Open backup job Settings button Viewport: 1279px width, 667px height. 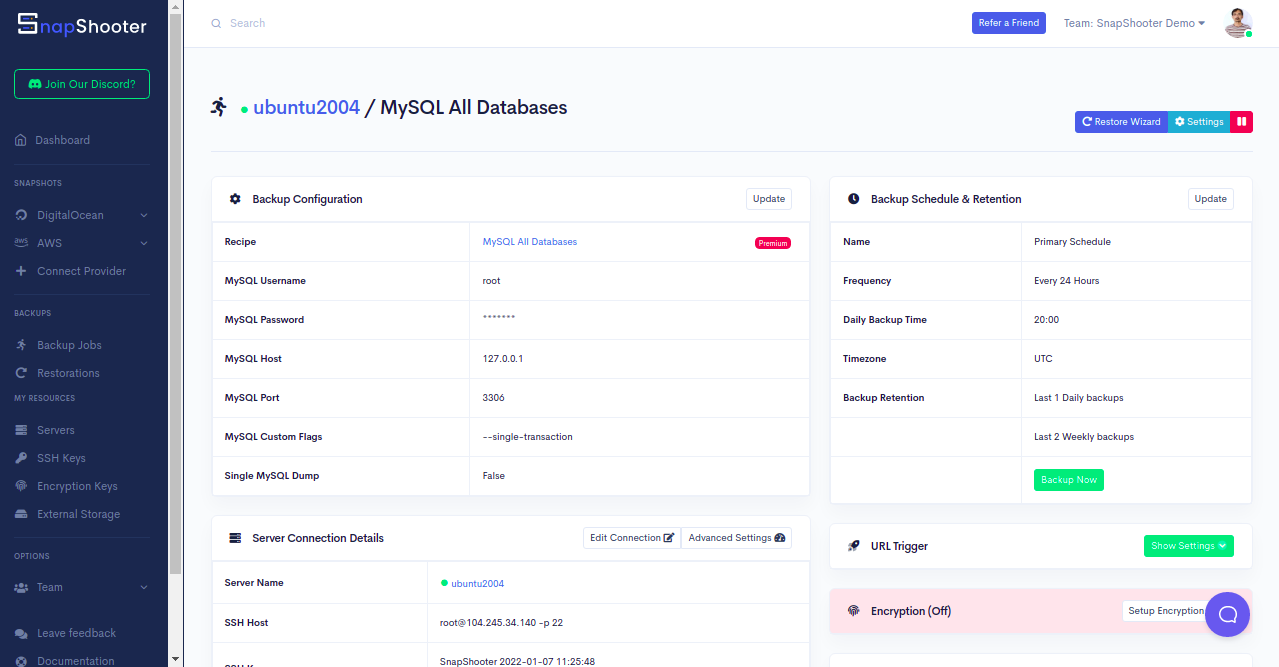pos(1198,122)
